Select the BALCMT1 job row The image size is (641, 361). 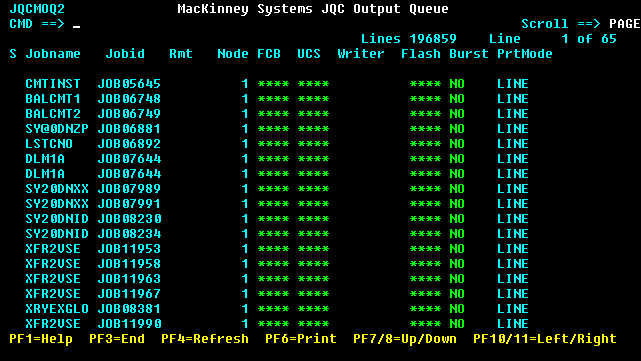point(277,99)
